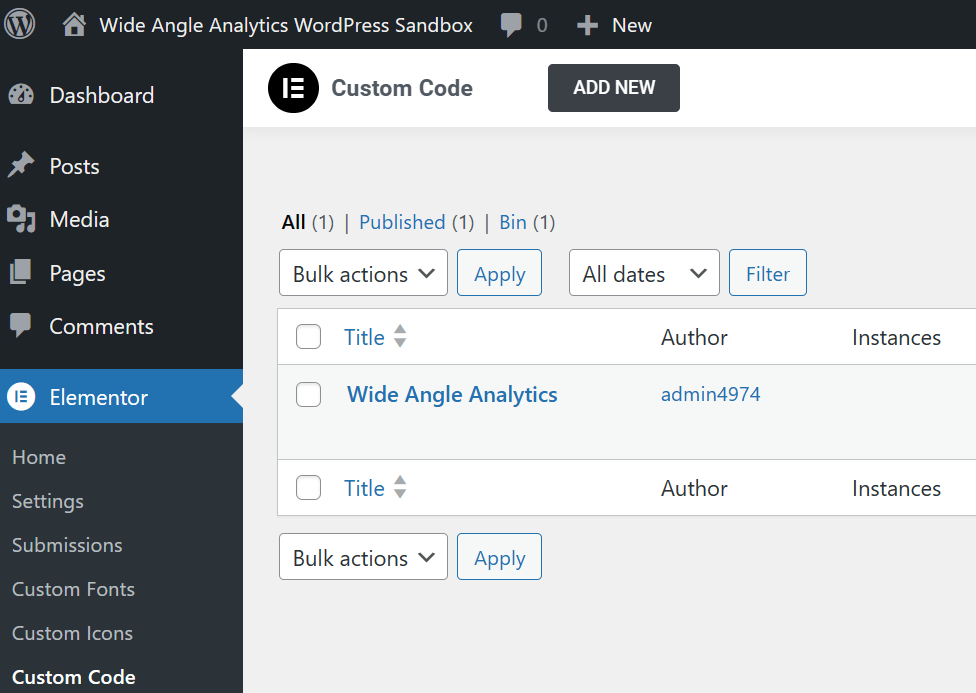Open Custom Icons submenu

(72, 633)
